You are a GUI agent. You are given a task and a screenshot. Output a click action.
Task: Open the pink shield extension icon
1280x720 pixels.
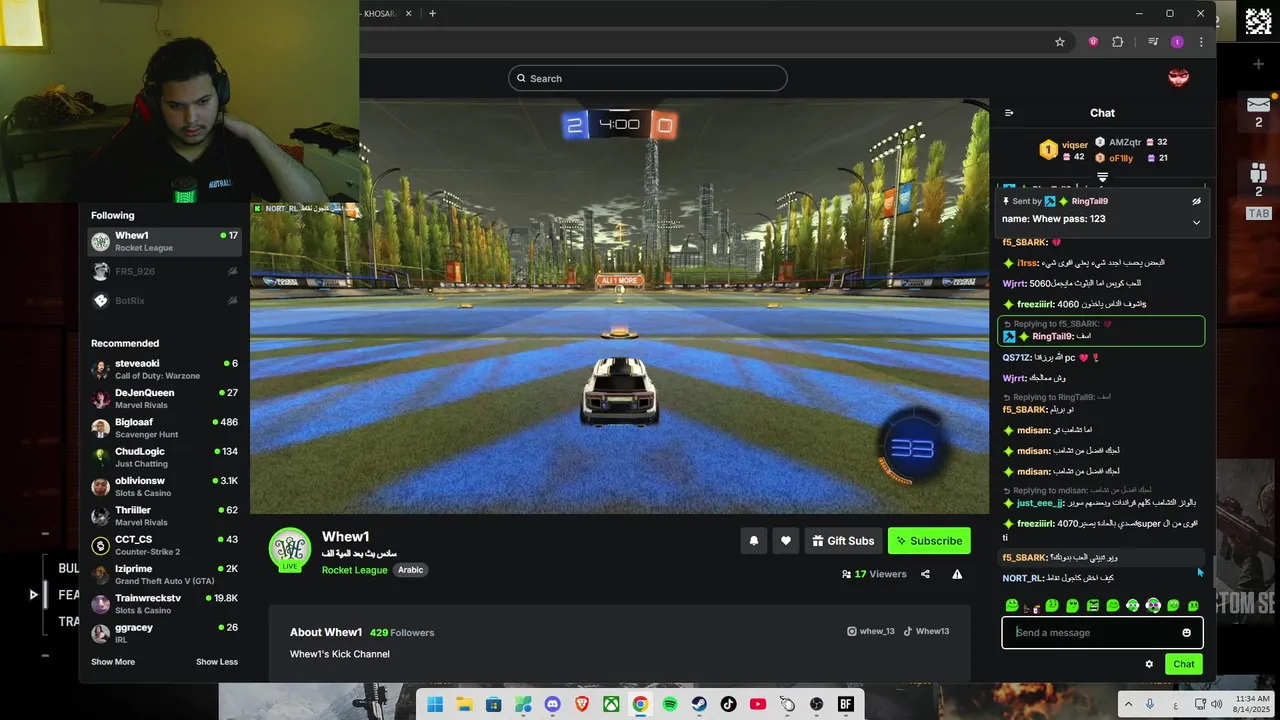(1093, 42)
